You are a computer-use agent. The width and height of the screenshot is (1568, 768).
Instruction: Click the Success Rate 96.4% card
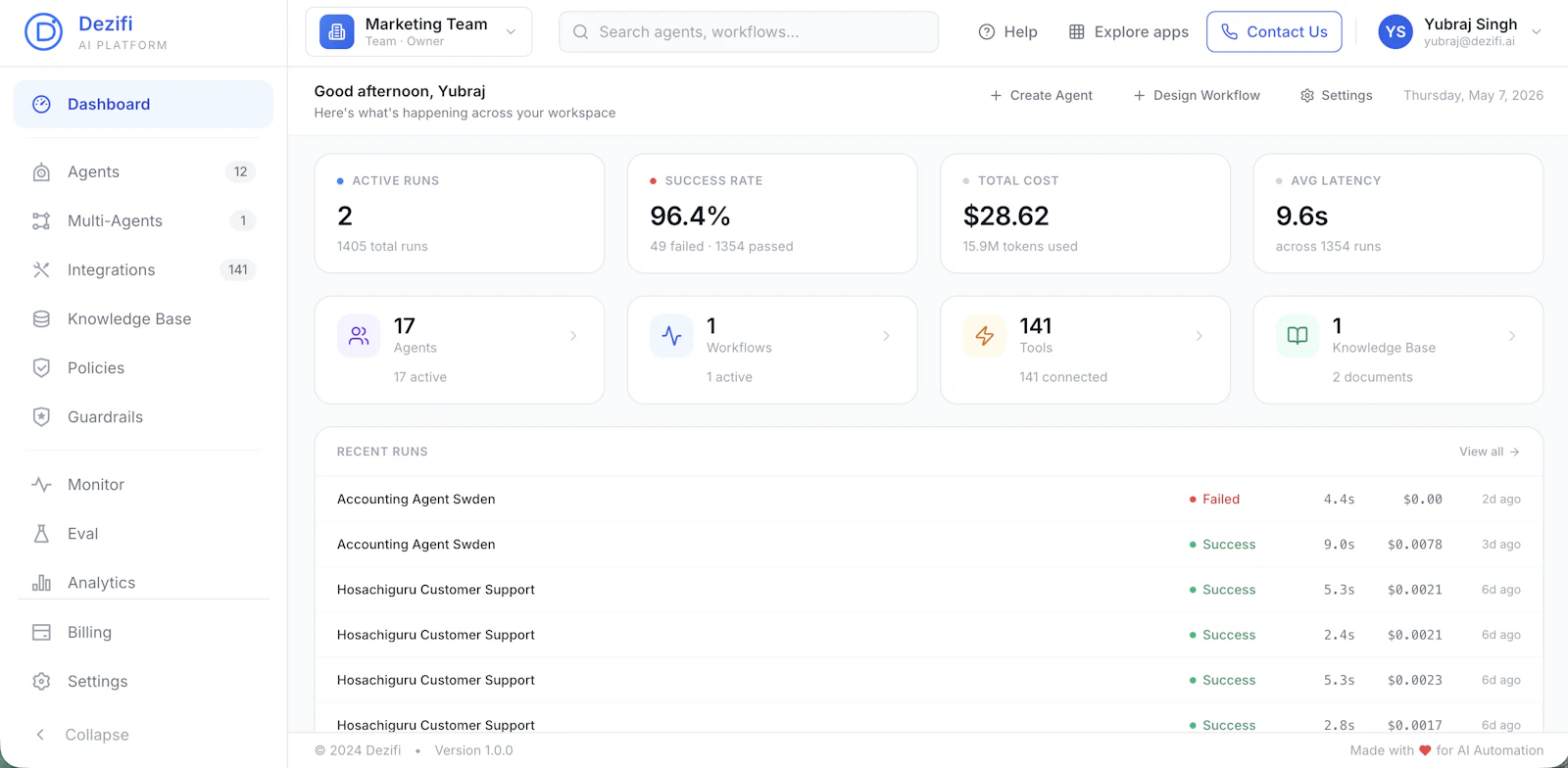point(772,214)
